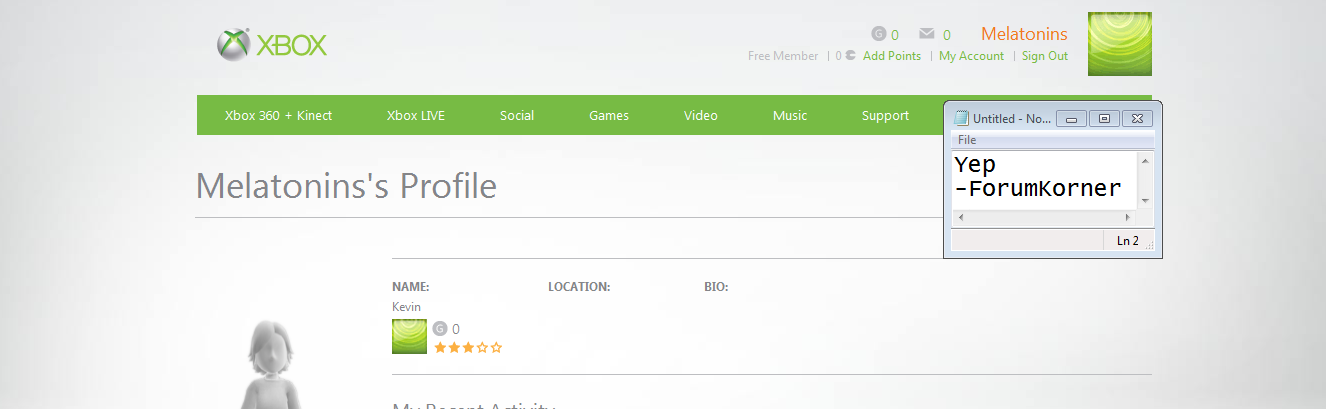The width and height of the screenshot is (1326, 409).
Task: Maximize the Notepad window
Action: coord(1104,118)
